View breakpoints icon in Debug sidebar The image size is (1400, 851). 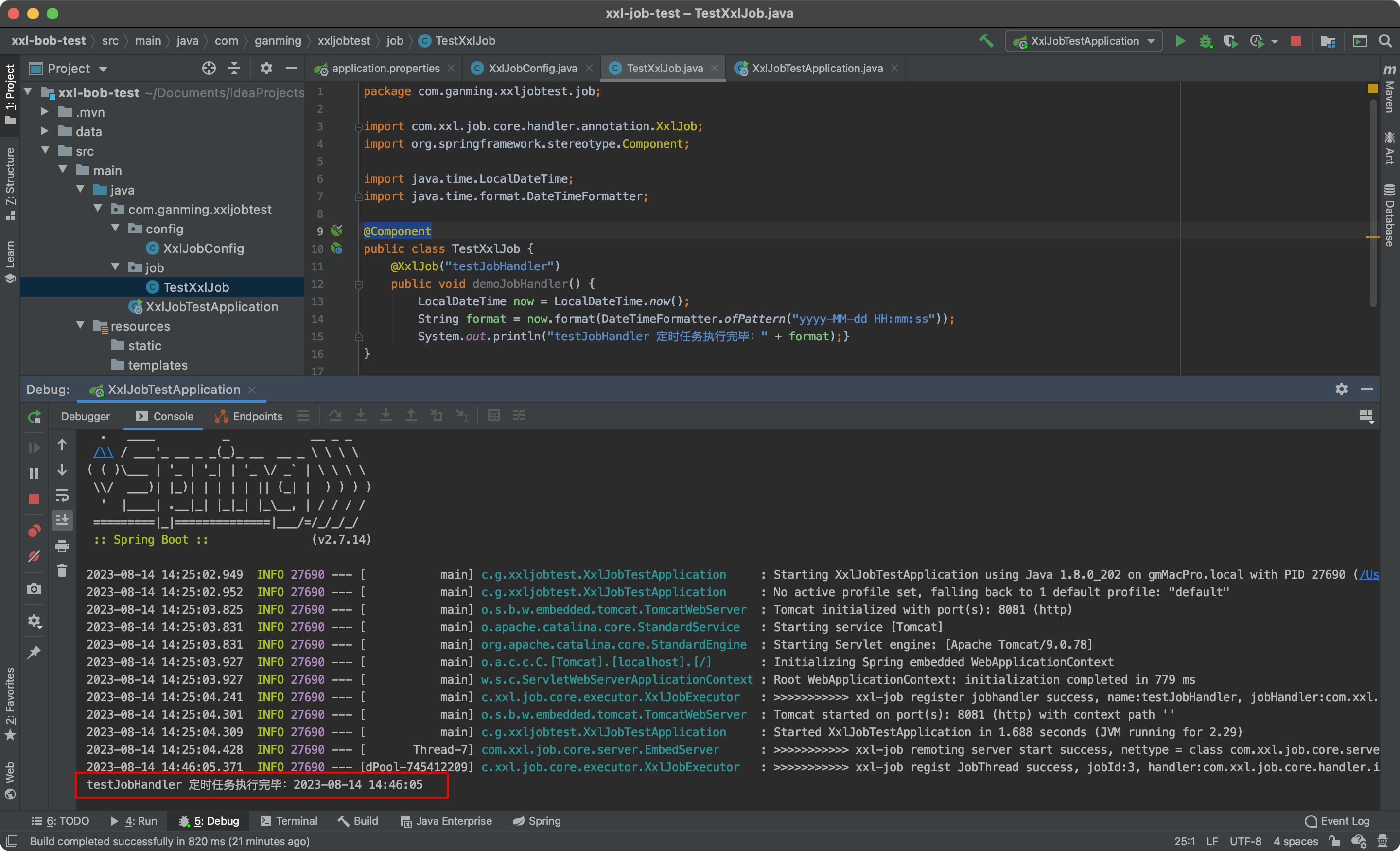34,531
